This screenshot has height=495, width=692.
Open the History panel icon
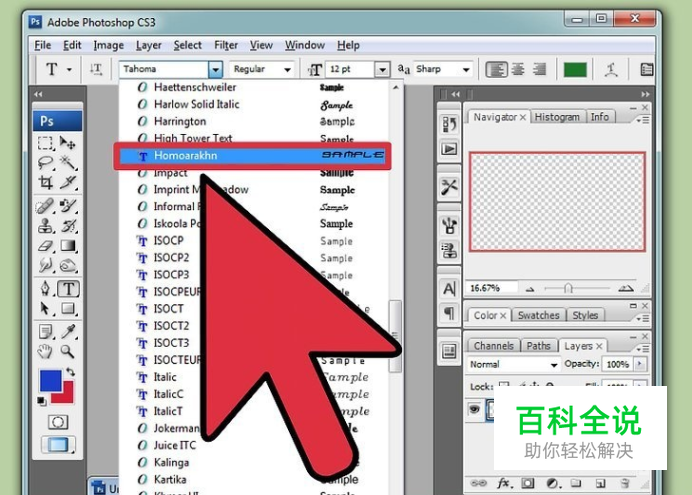[x=449, y=124]
